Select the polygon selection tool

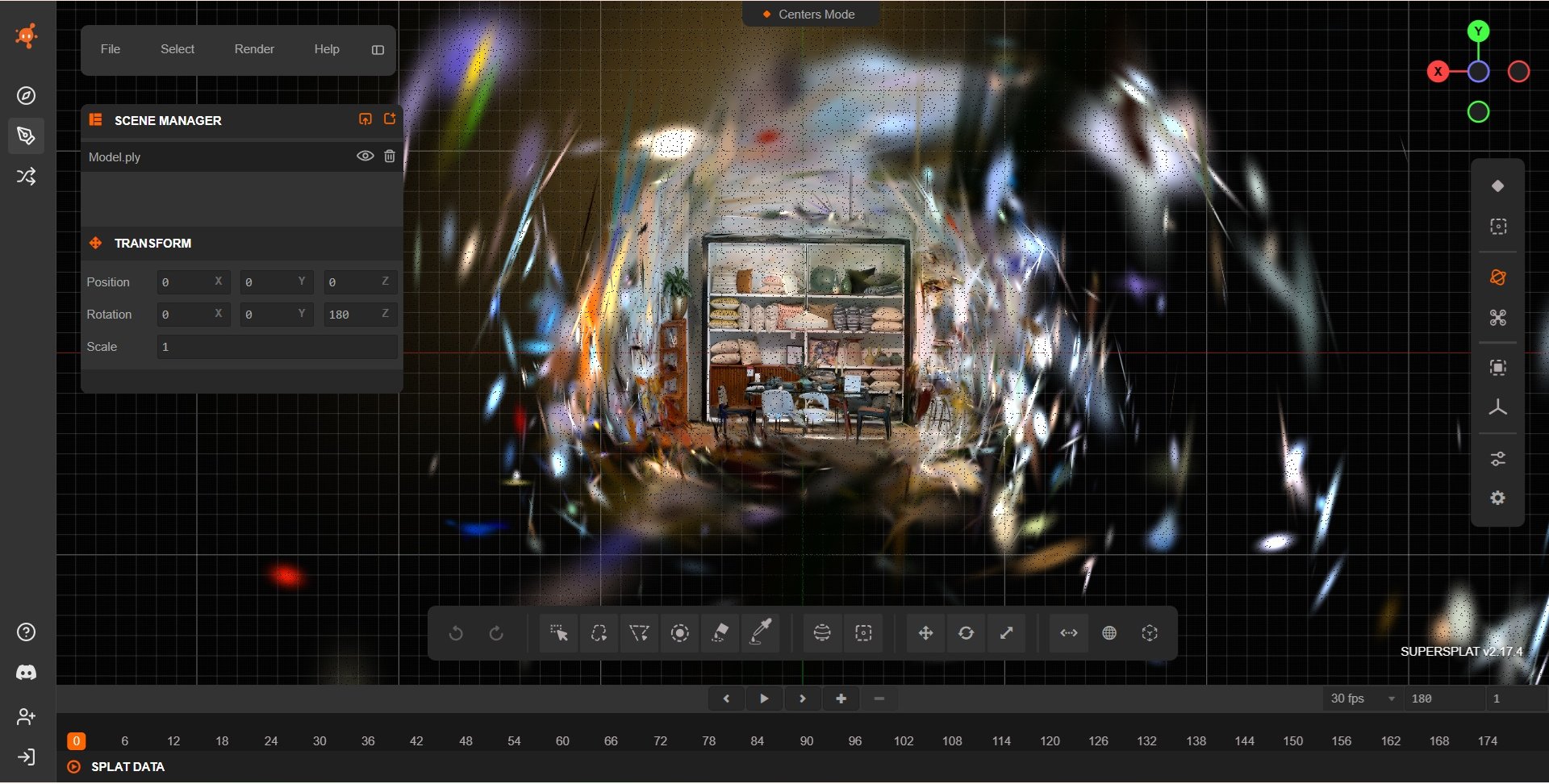[x=639, y=633]
